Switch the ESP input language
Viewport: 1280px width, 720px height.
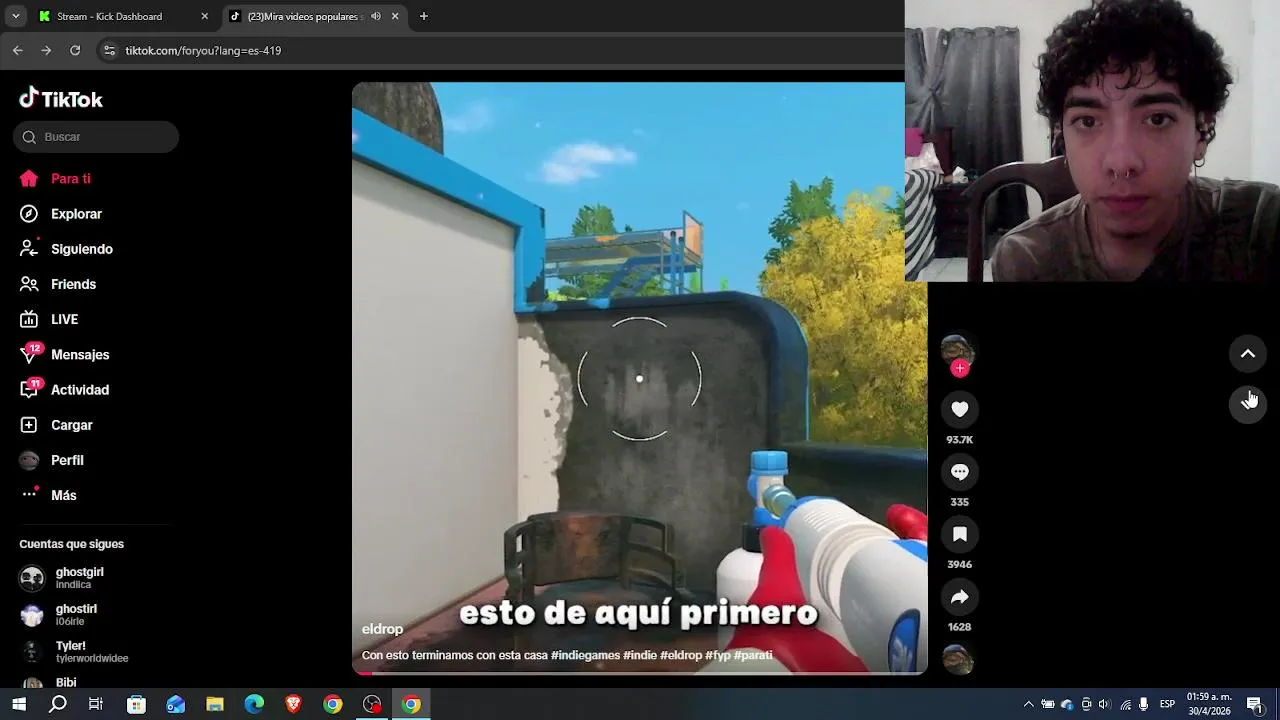[x=1167, y=704]
